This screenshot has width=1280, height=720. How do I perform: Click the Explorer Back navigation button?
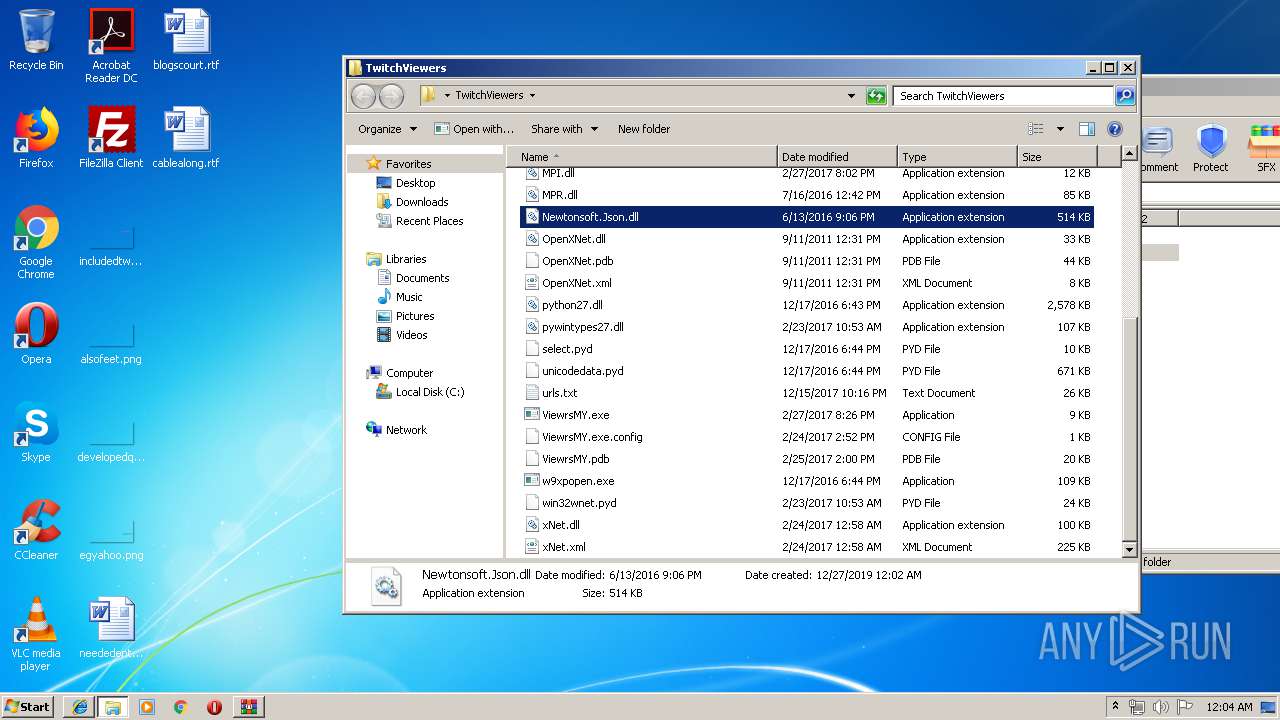pos(363,96)
